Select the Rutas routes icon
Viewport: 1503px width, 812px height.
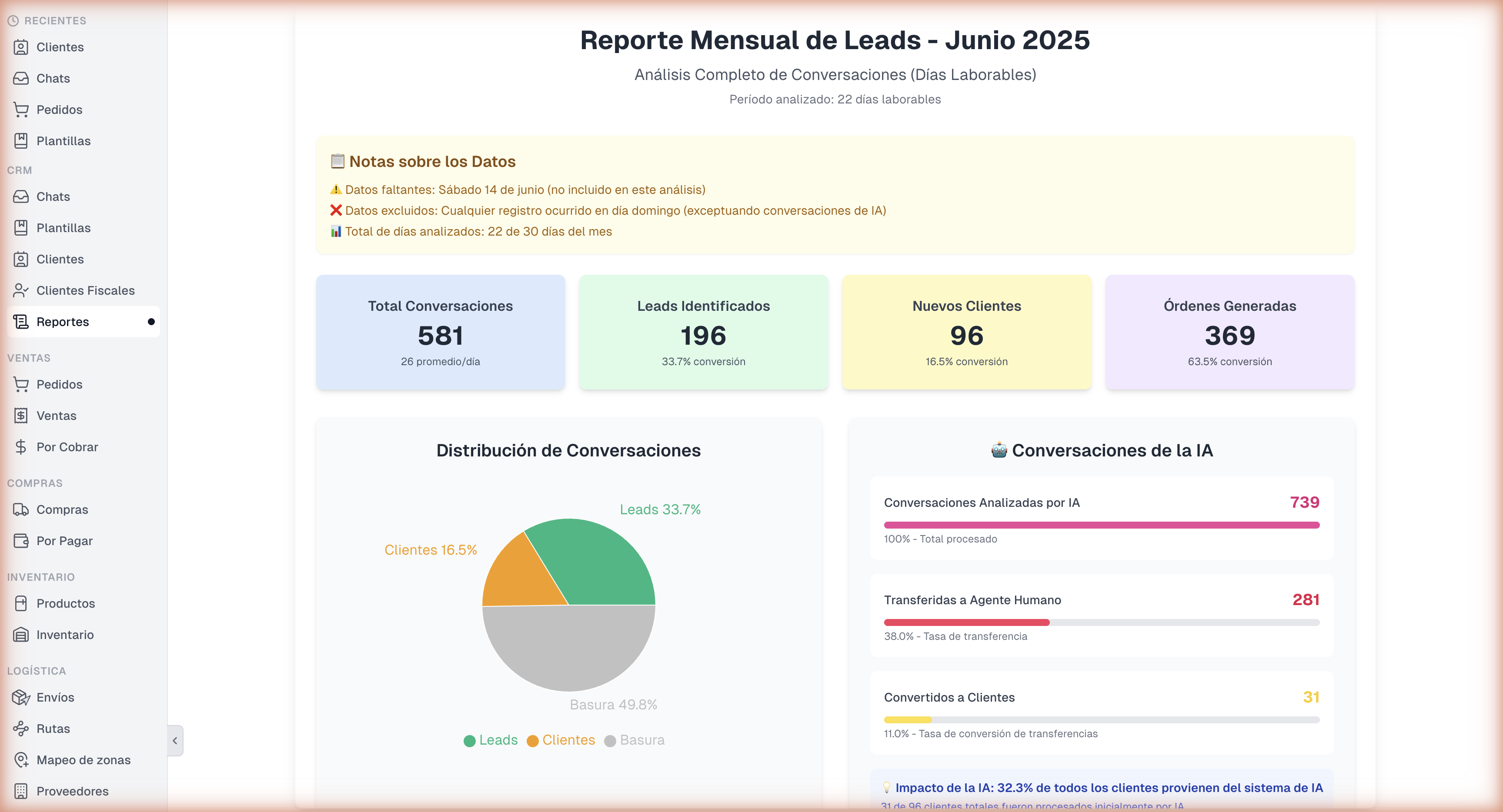(x=21, y=728)
